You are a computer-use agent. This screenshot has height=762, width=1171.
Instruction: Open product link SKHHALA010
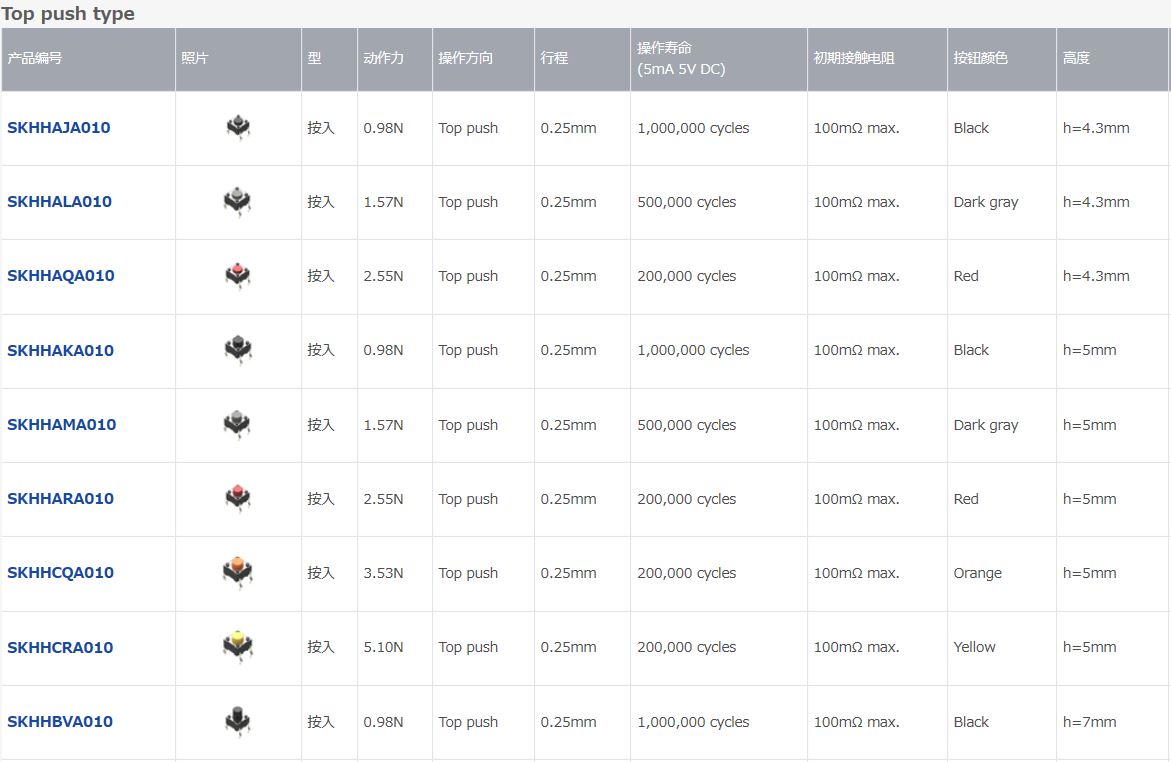59,202
